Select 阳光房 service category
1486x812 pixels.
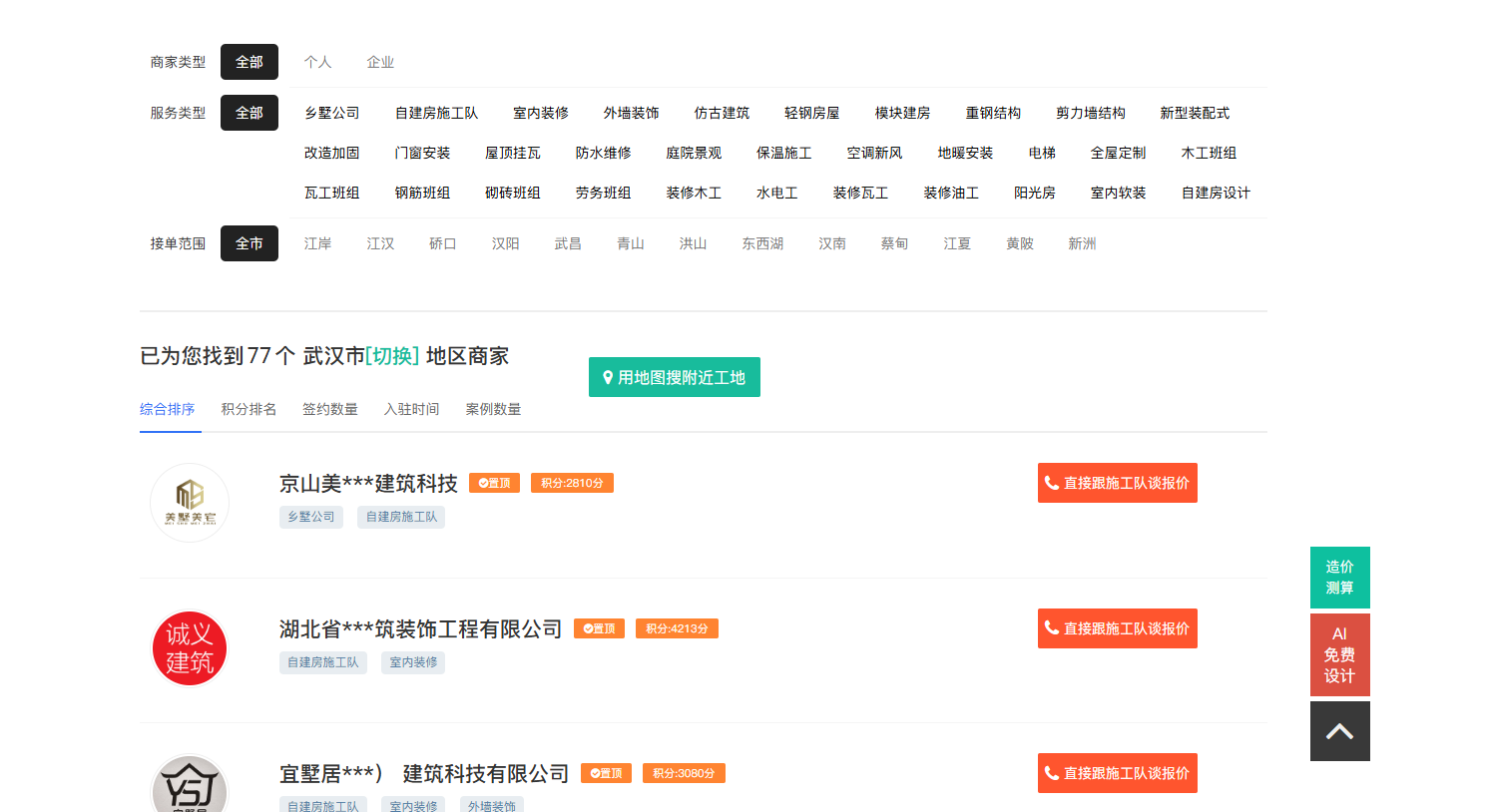tap(1035, 193)
